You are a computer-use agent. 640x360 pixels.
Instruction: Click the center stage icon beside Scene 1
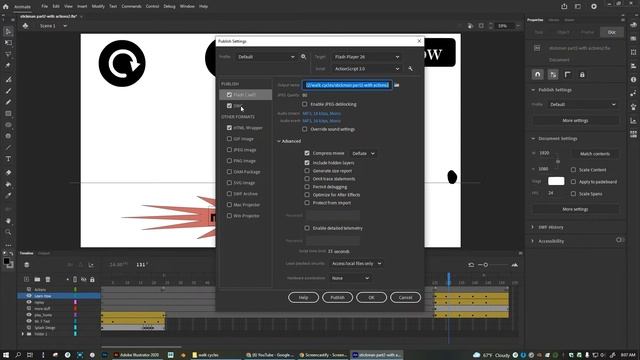pyautogui.click(x=25, y=26)
